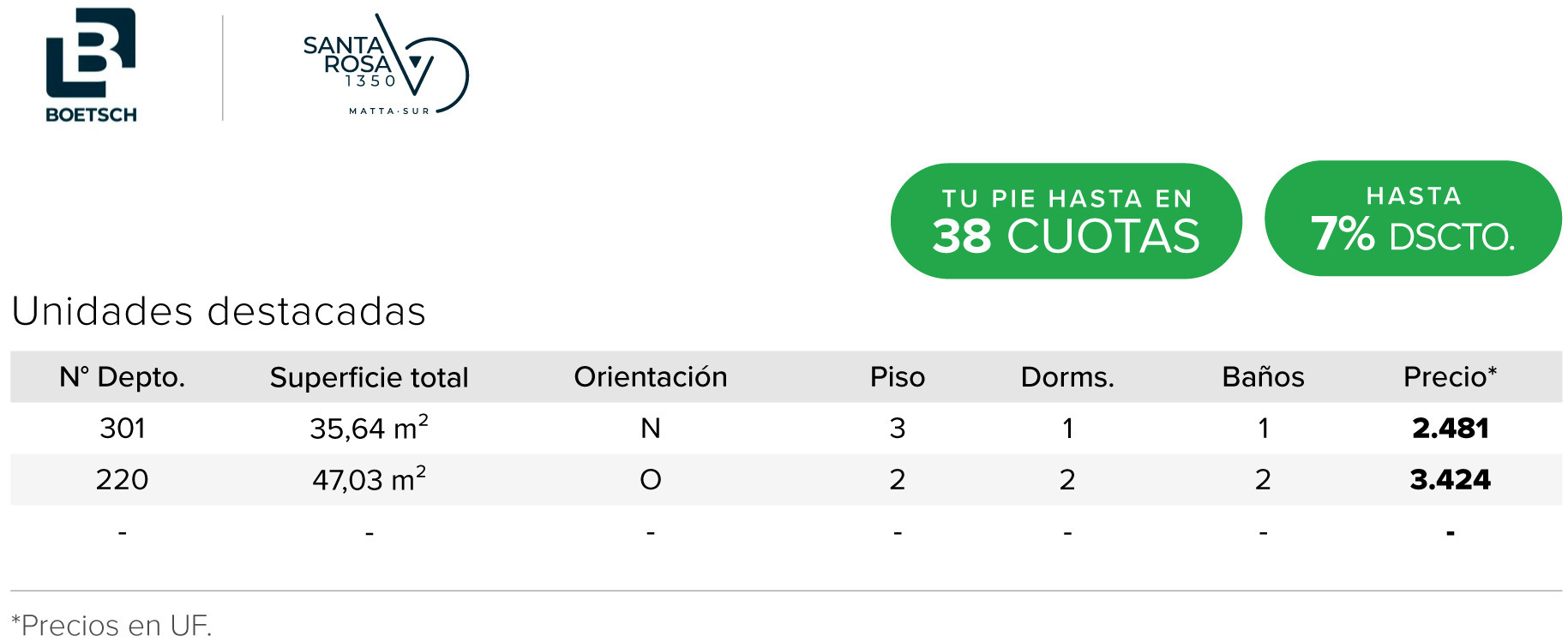
Task: Click the 47,03 m² surface value
Action: [369, 478]
